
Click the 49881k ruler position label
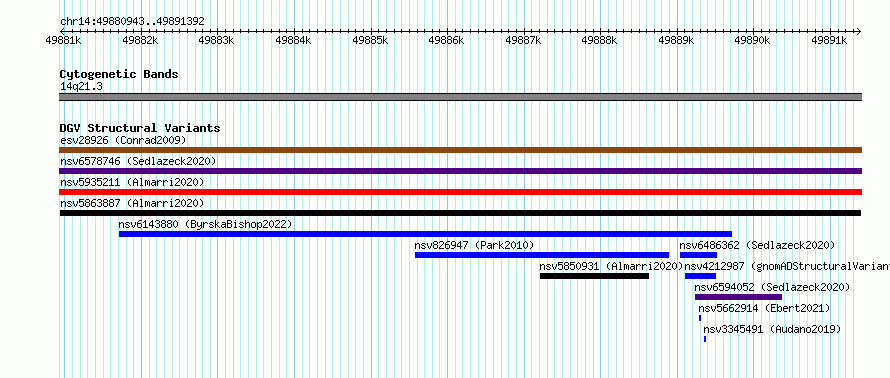click(63, 40)
